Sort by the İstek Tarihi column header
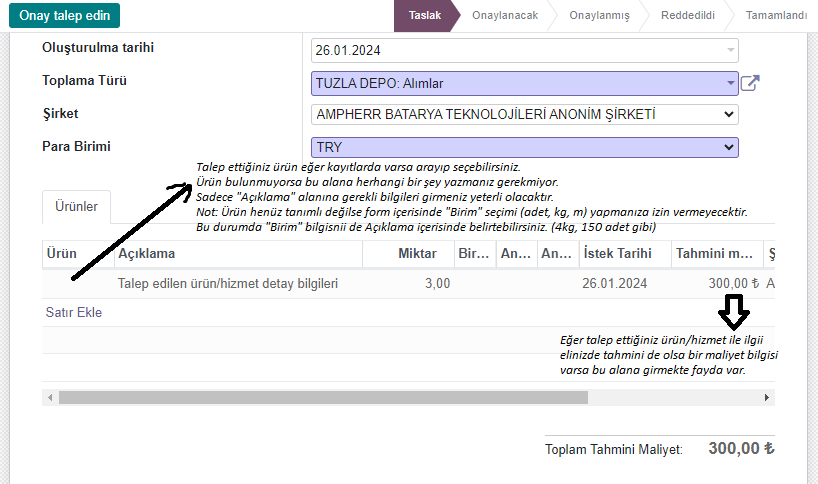This screenshot has height=484, width=818. click(620, 253)
